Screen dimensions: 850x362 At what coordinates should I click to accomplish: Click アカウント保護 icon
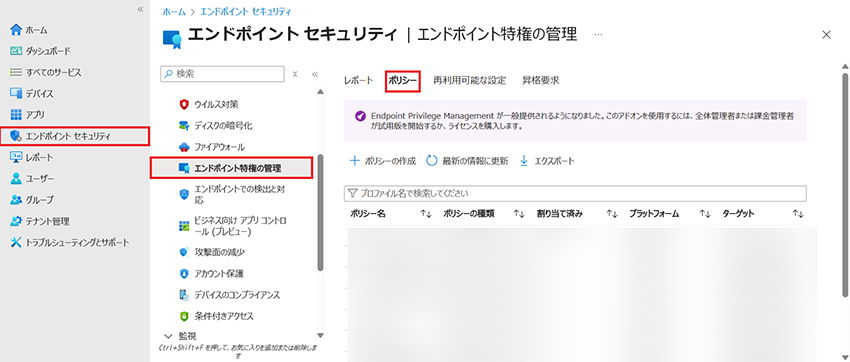pyautogui.click(x=184, y=273)
